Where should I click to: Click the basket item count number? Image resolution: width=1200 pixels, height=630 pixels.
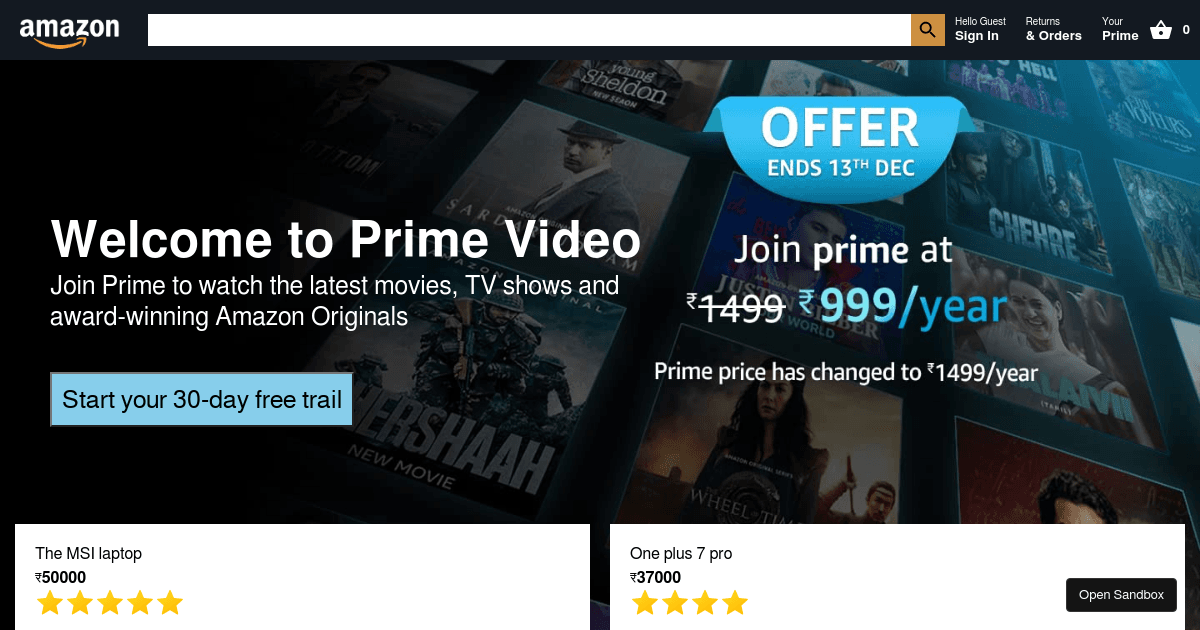[x=1186, y=30]
